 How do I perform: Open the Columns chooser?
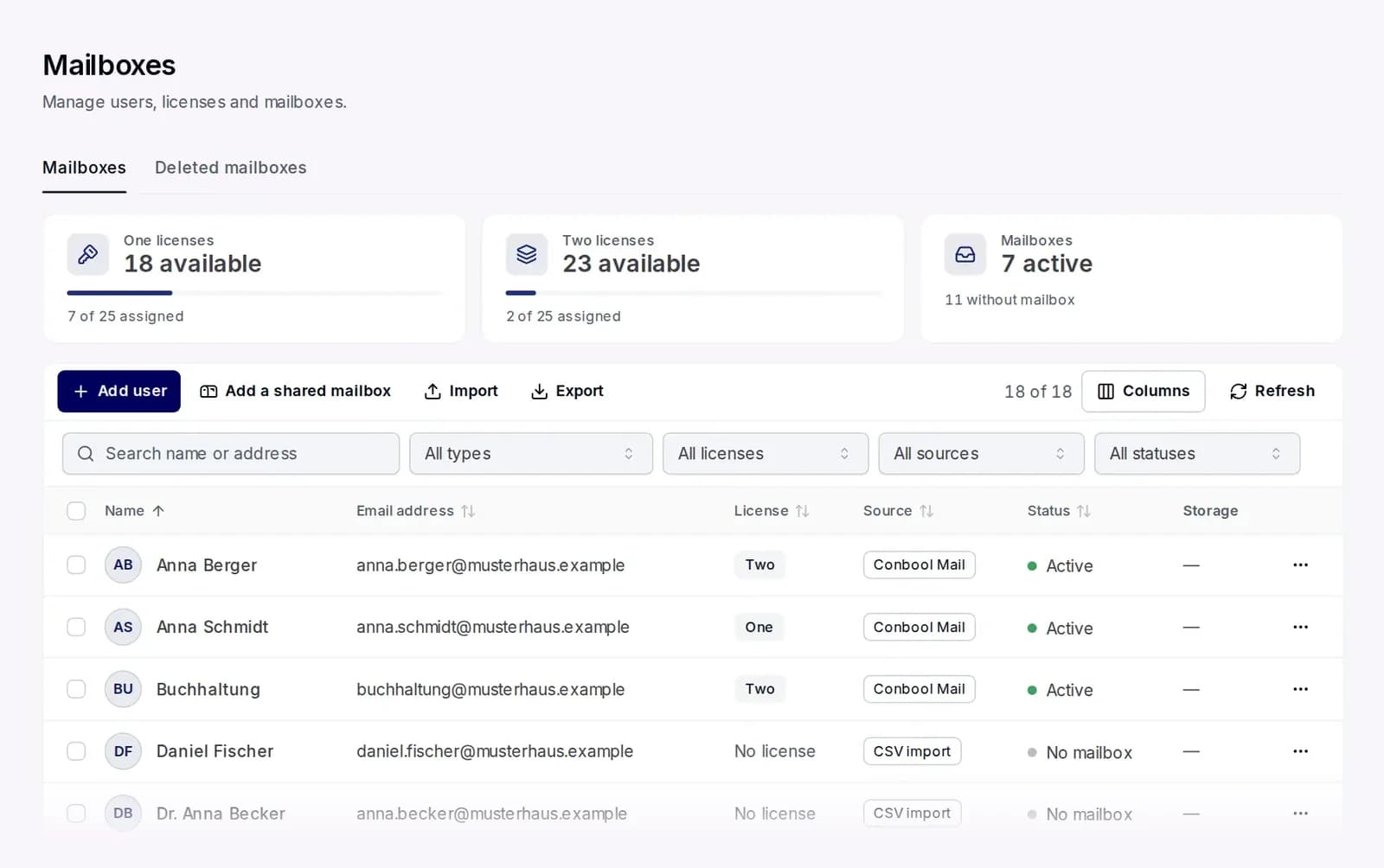pyautogui.click(x=1144, y=392)
